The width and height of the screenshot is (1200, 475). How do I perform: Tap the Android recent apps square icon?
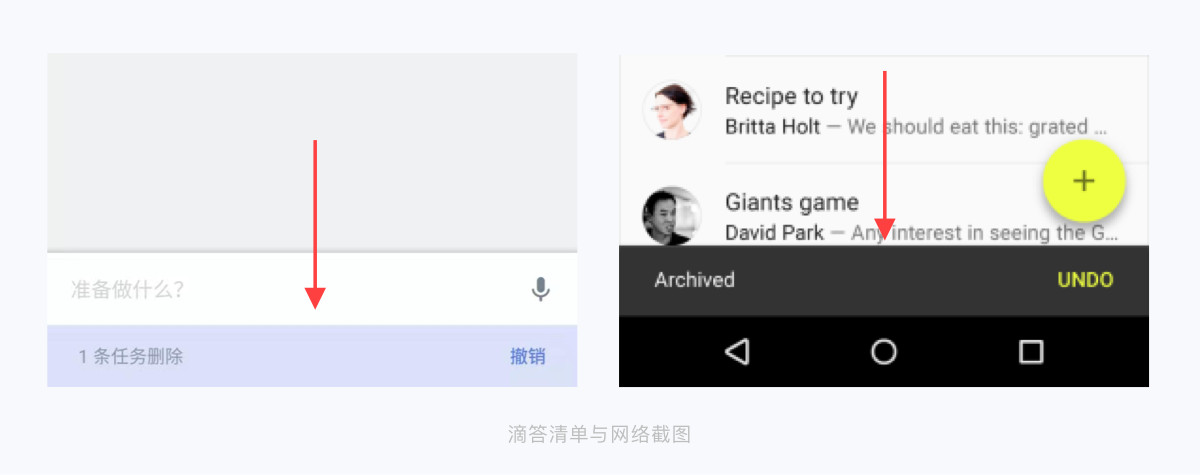[x=1031, y=351]
